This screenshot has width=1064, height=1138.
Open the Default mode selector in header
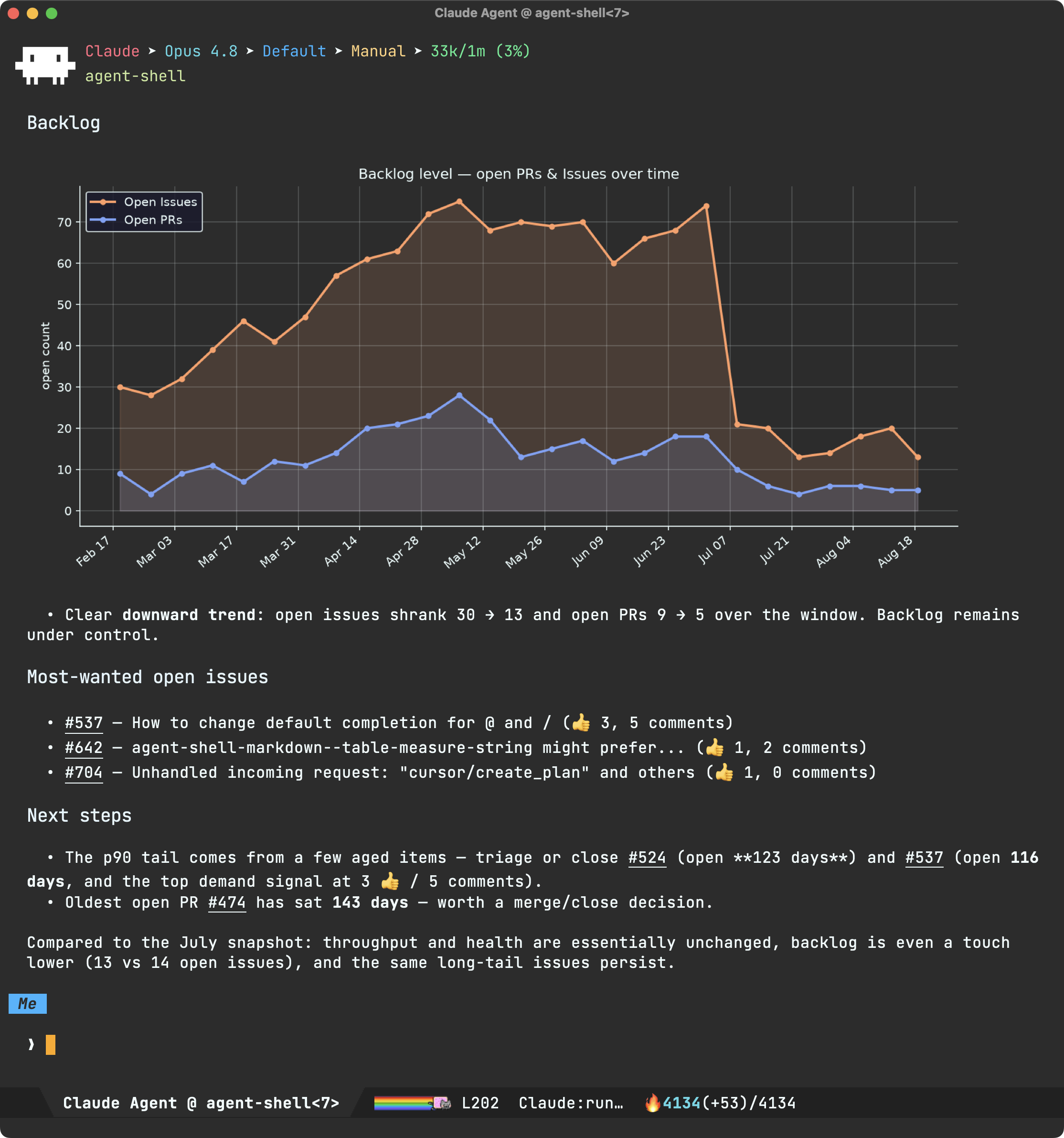click(294, 51)
